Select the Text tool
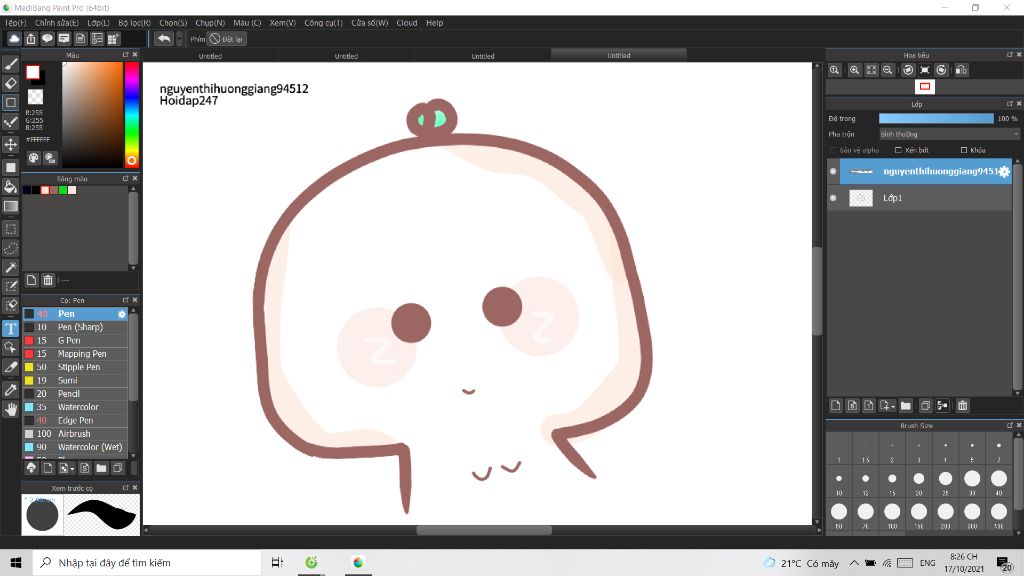Image resolution: width=1024 pixels, height=576 pixels. tap(10, 328)
